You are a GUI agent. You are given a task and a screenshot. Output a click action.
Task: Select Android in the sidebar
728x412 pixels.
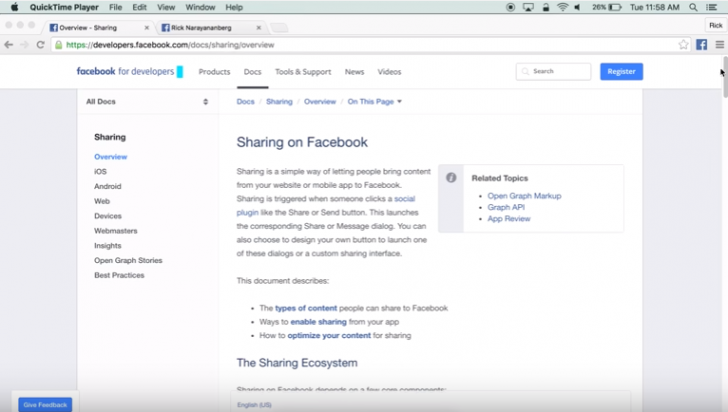[x=108, y=186]
